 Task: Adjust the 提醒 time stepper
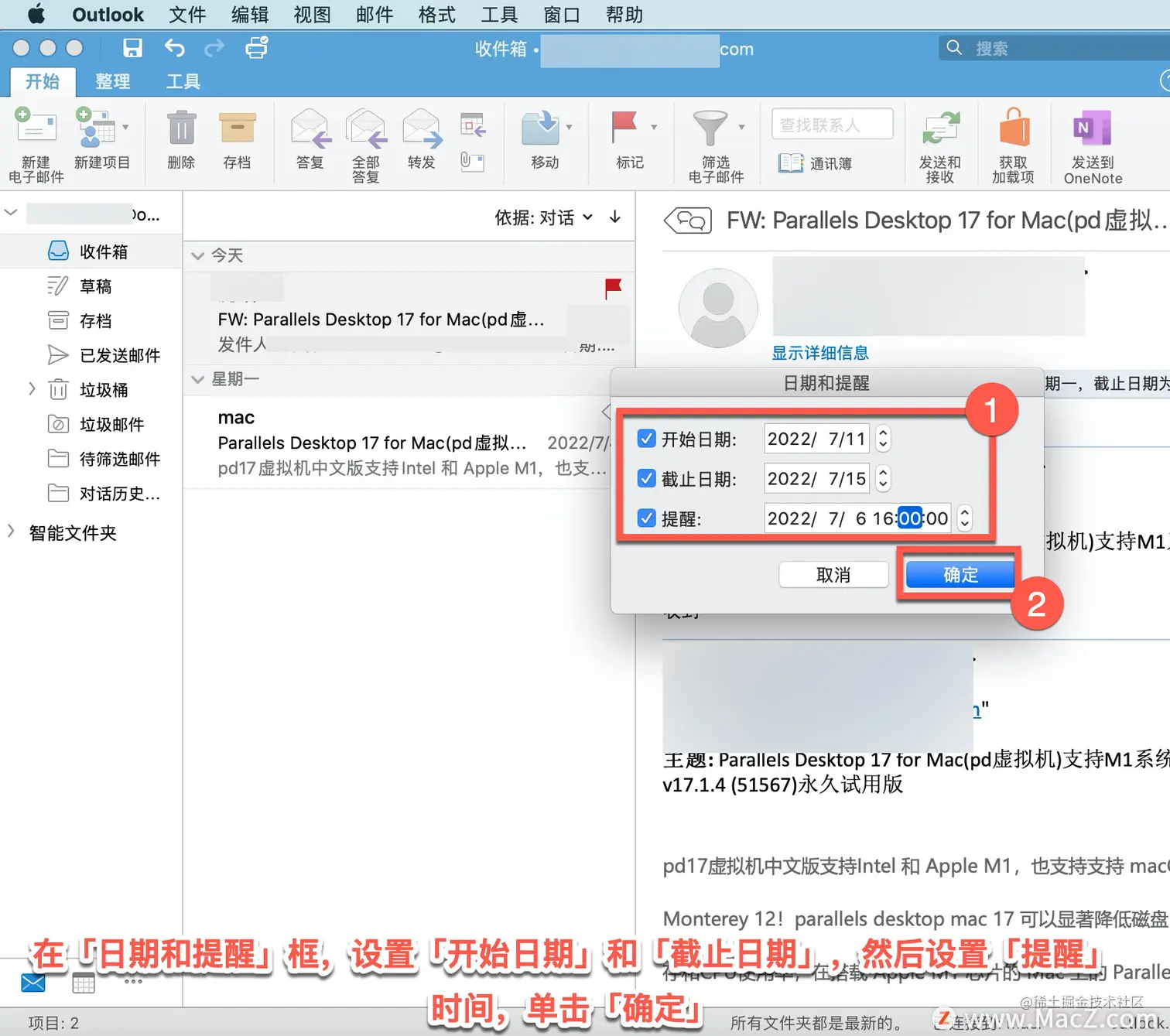pyautogui.click(x=964, y=518)
